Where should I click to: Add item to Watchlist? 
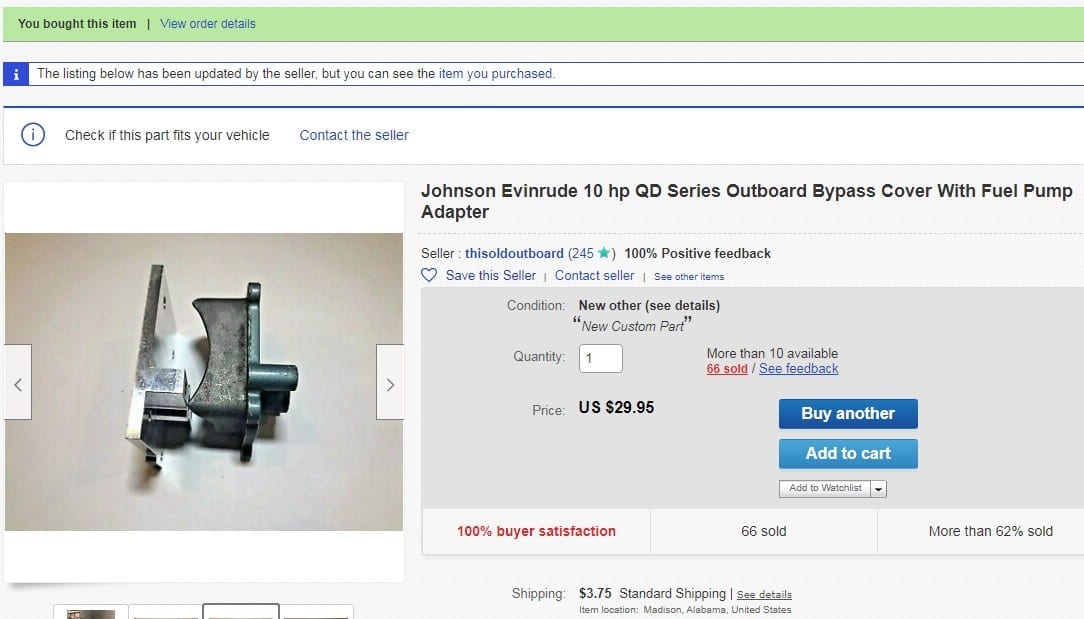825,488
